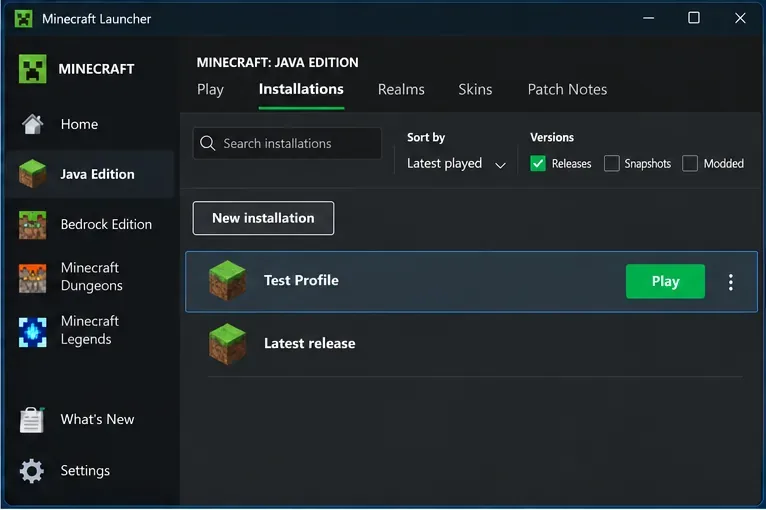Select the Installations tab
This screenshot has height=510, width=766.
(301, 89)
